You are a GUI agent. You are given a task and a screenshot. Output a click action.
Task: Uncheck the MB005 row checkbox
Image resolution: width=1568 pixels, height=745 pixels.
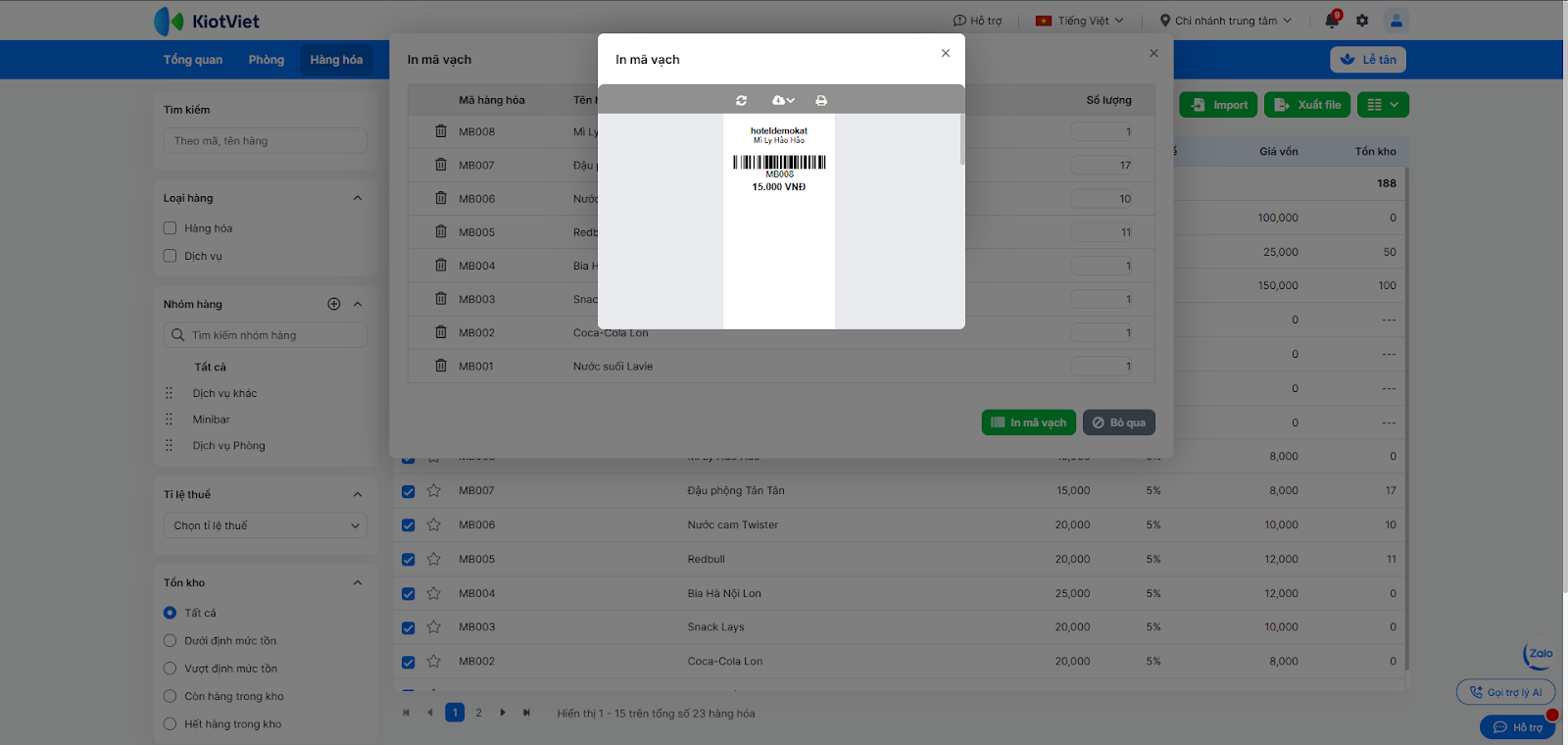coord(409,560)
